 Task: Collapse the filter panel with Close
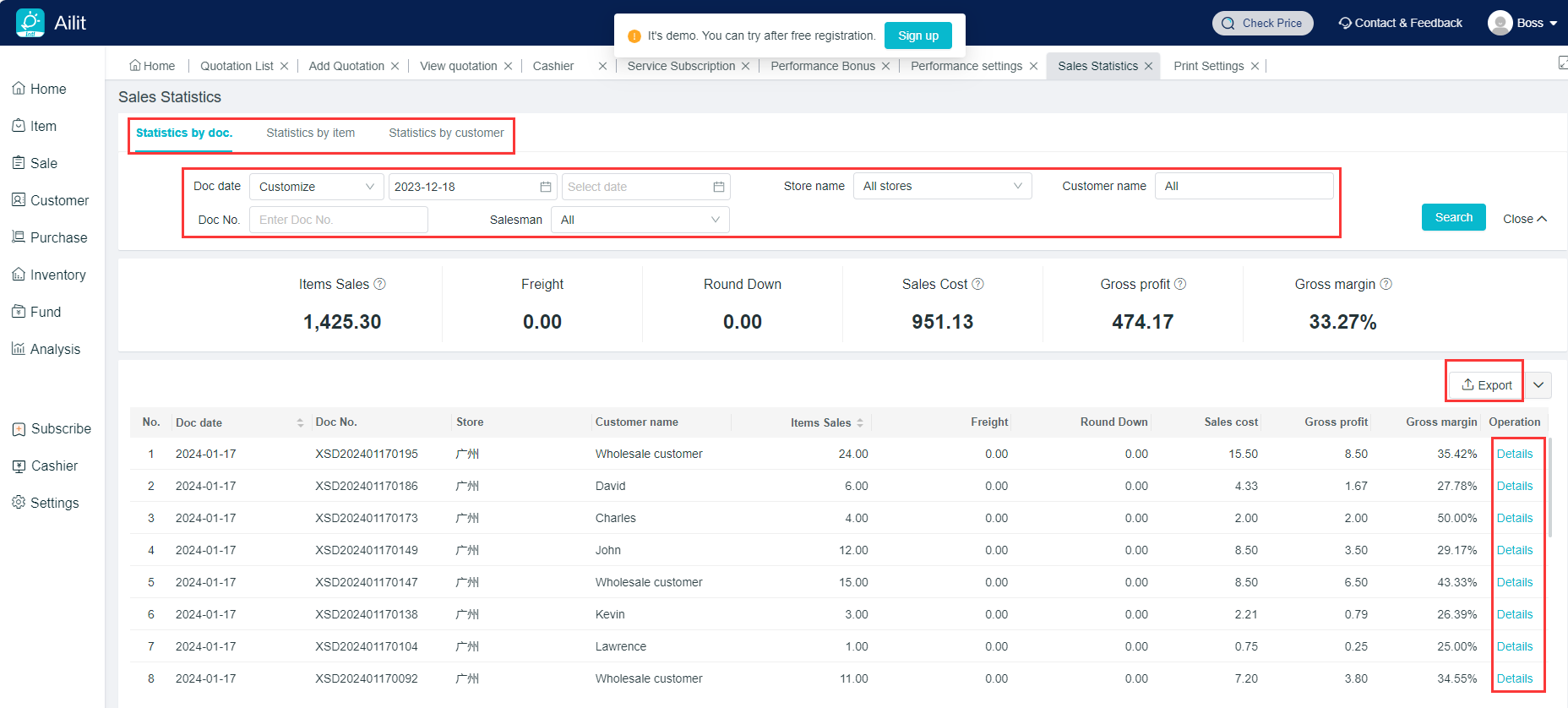tap(1524, 219)
